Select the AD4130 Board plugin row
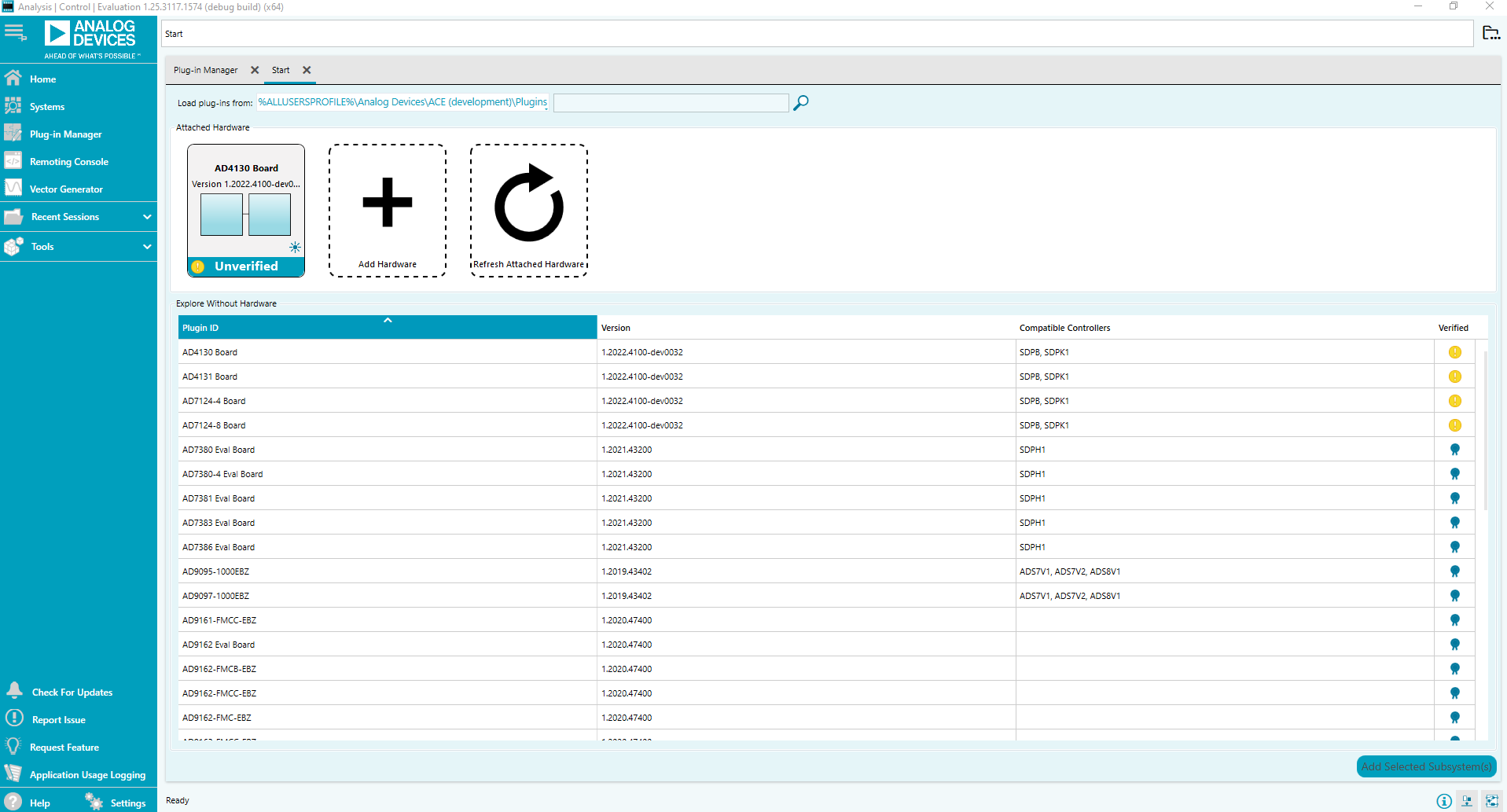The height and width of the screenshot is (812, 1507). click(826, 352)
